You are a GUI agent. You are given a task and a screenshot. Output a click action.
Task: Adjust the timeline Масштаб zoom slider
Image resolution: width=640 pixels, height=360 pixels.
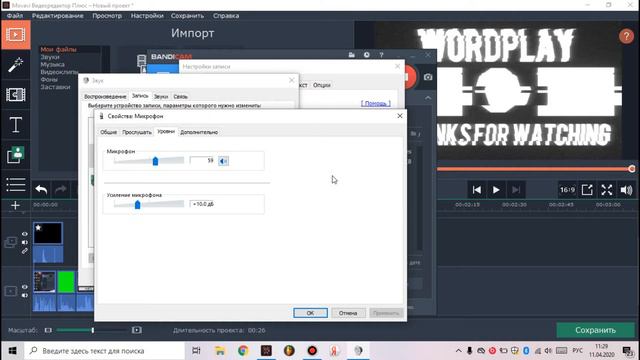coord(92,330)
